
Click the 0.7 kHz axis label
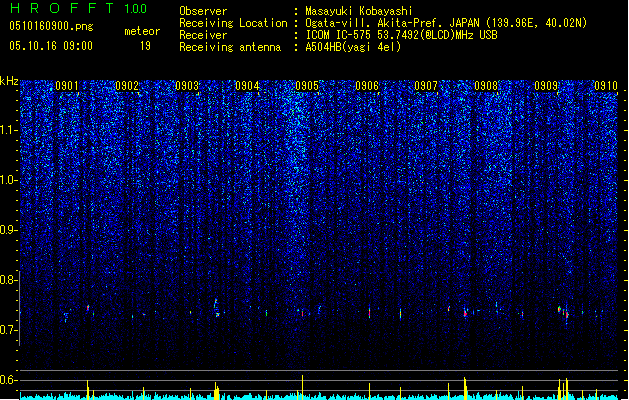9,330
